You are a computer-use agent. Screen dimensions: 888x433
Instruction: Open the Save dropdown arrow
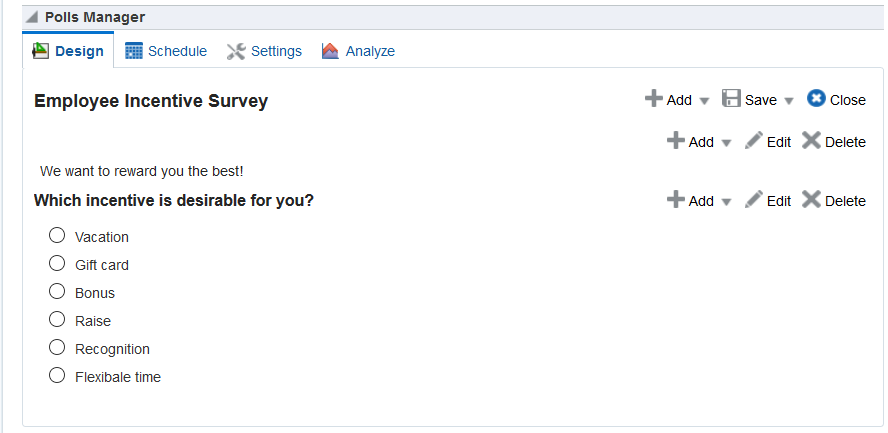[789, 101]
